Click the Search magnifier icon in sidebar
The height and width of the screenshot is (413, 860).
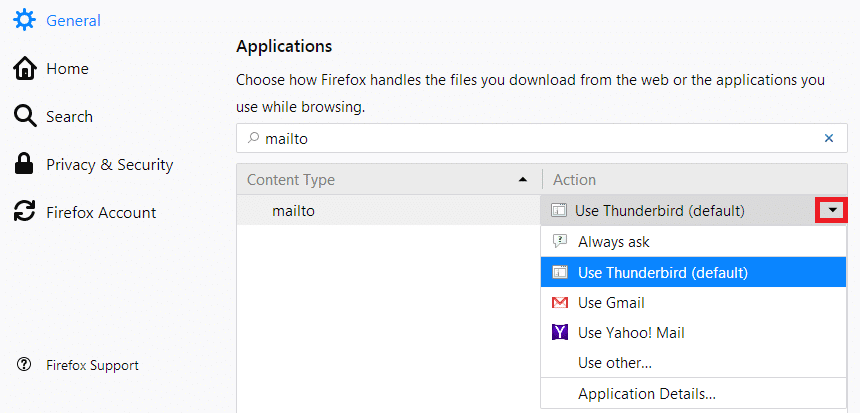pos(24,116)
